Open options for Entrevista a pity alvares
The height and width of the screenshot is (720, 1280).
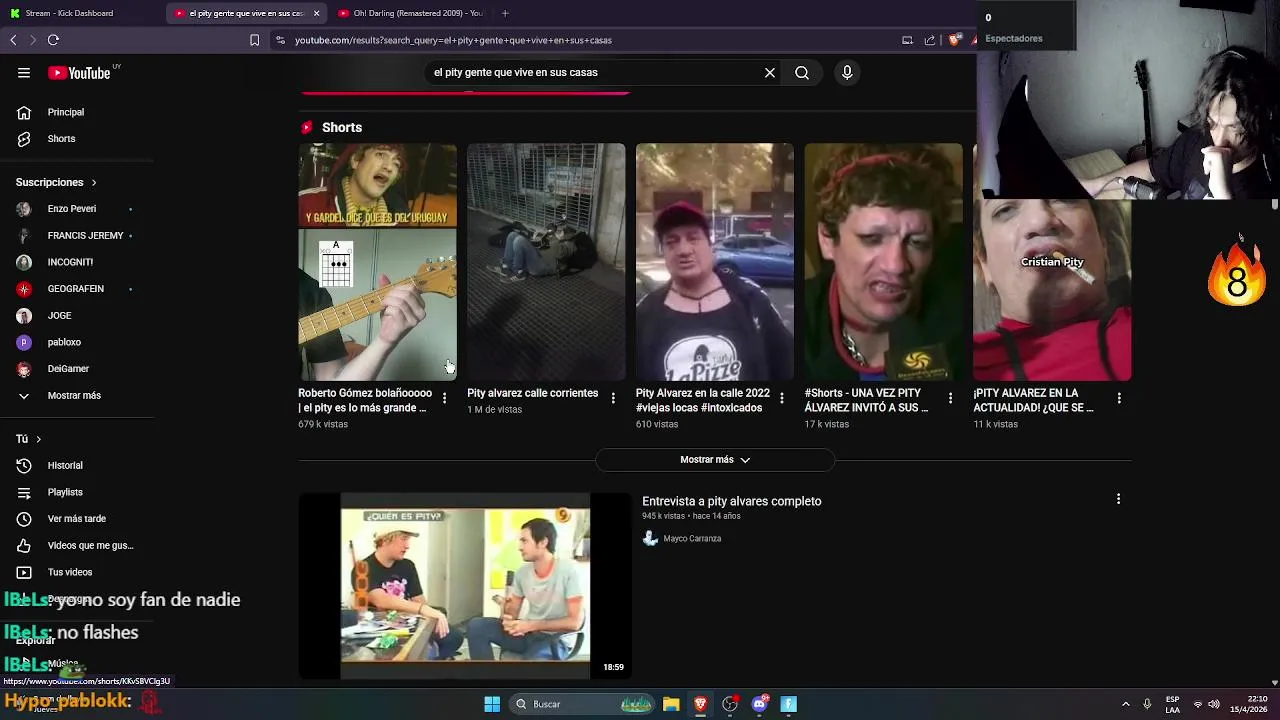1118,499
